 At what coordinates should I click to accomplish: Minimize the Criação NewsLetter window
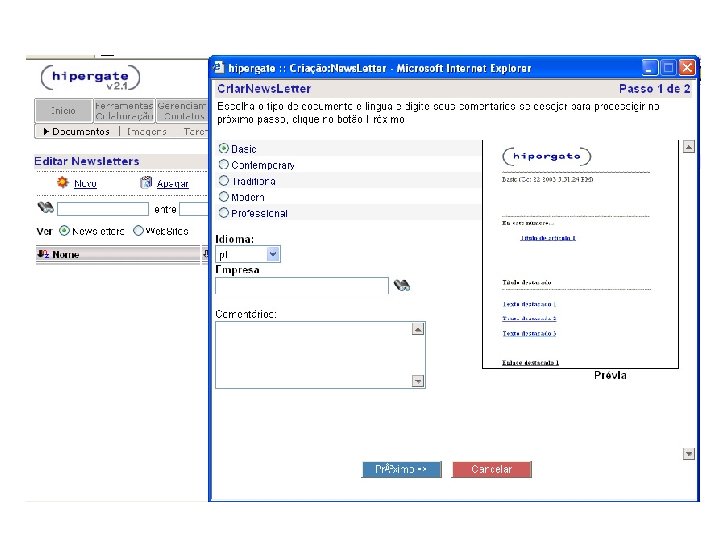click(649, 68)
